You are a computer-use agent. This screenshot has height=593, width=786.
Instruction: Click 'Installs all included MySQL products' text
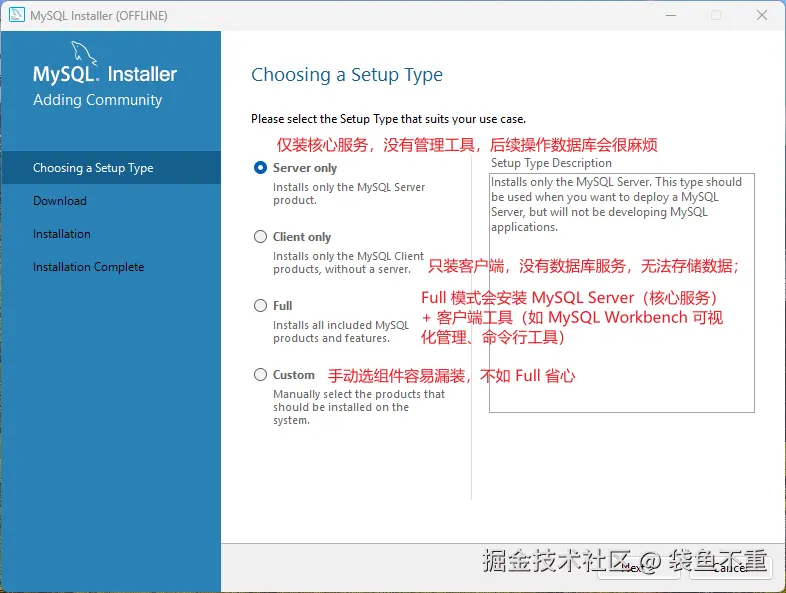pos(341,331)
